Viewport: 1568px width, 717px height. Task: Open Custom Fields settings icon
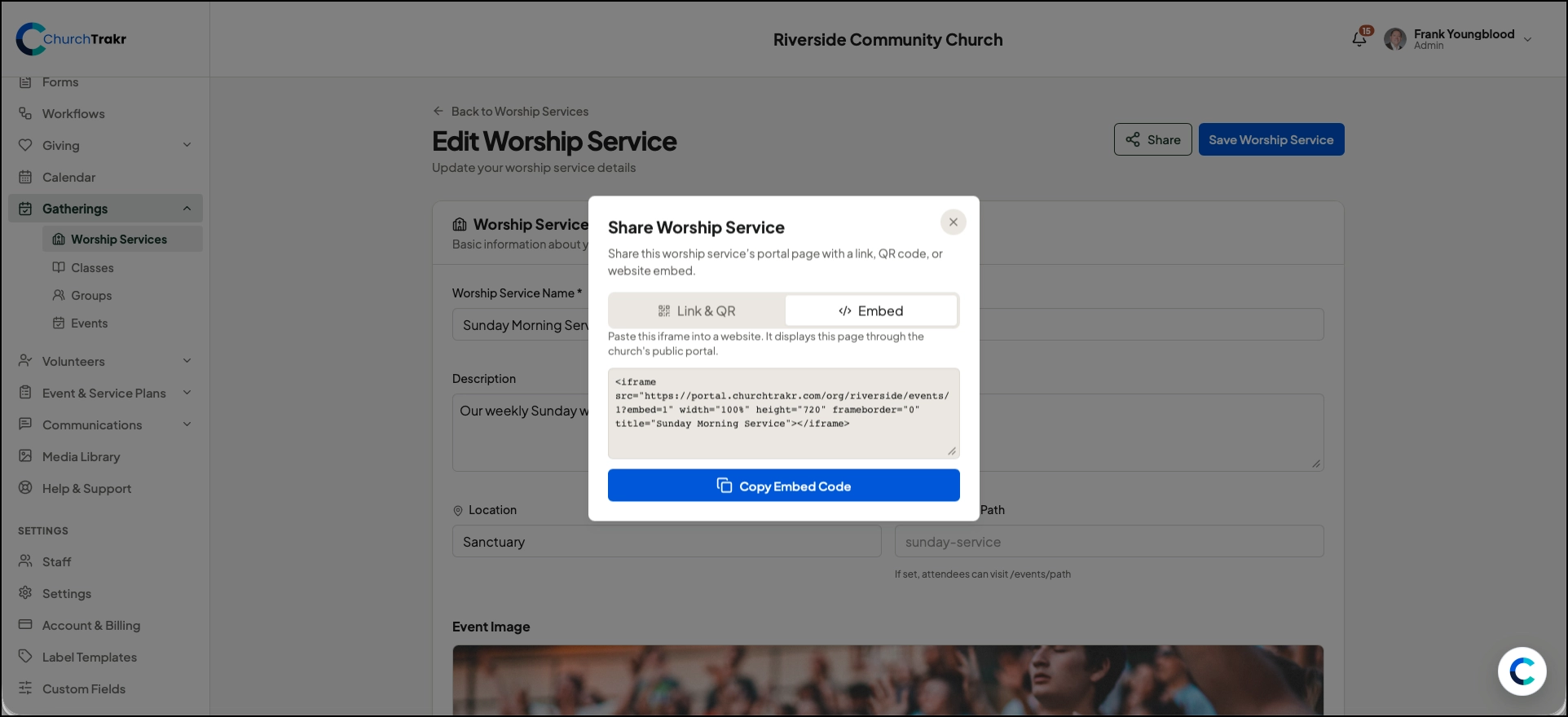click(x=25, y=688)
